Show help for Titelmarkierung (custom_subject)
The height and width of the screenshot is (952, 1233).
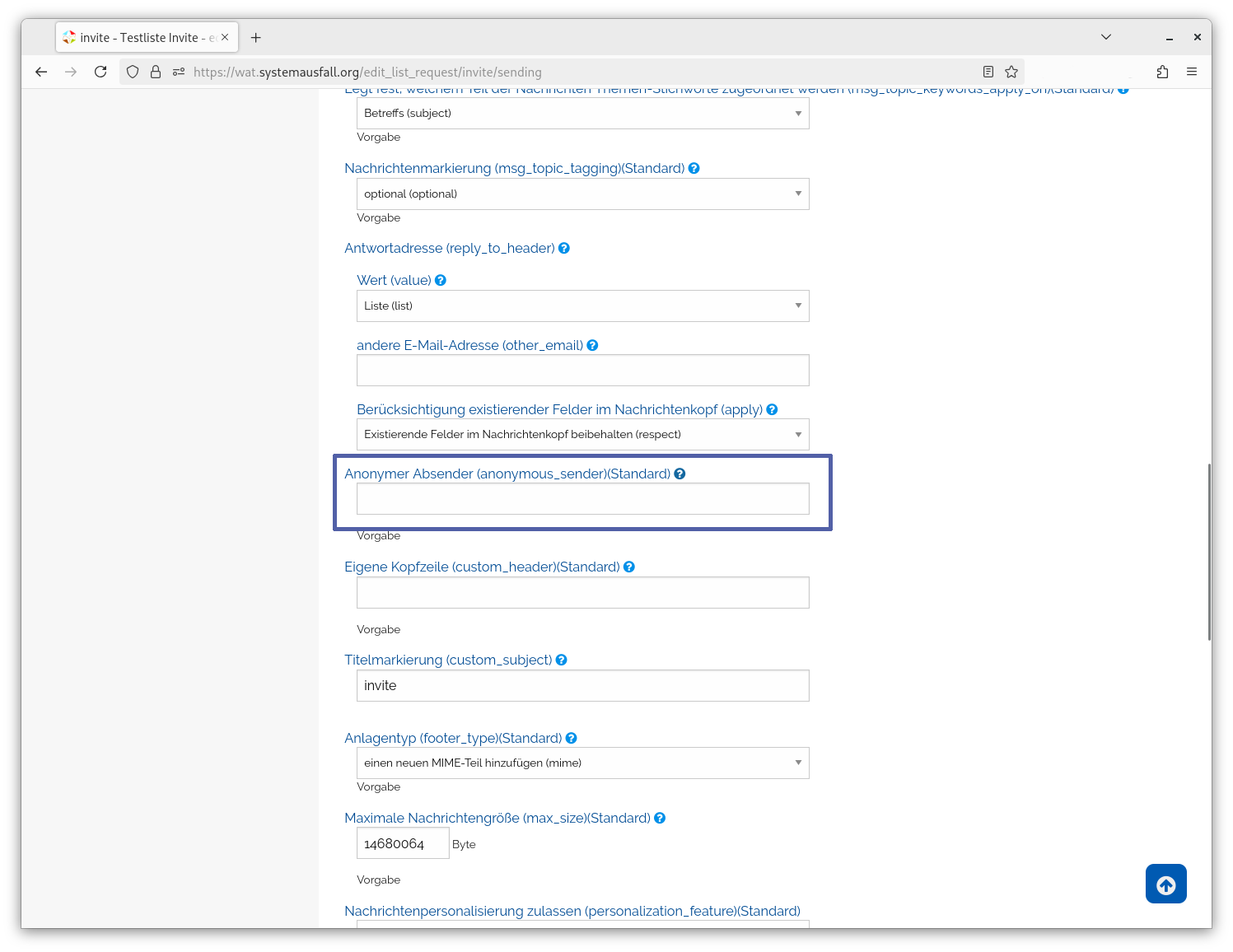(x=562, y=660)
